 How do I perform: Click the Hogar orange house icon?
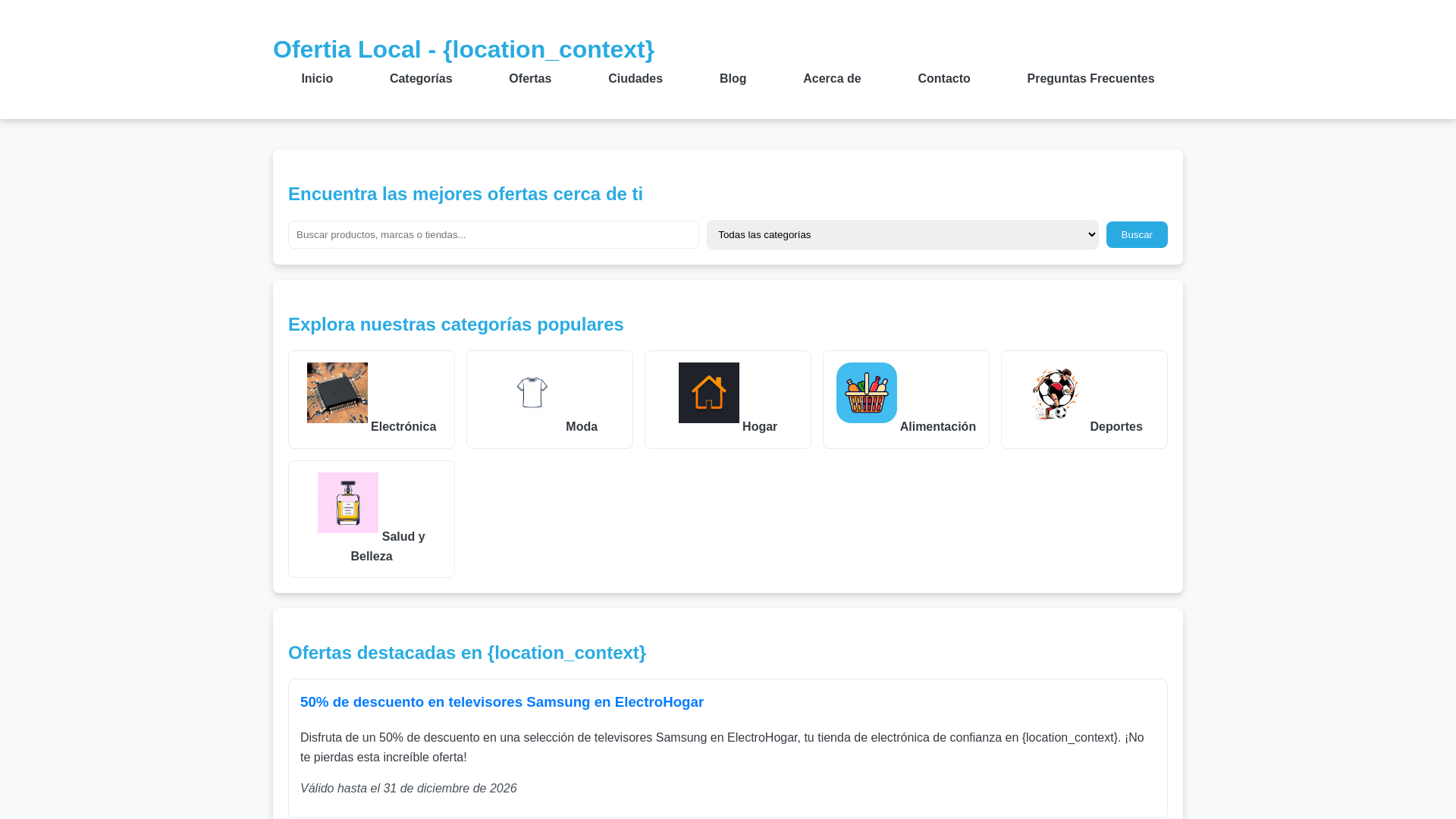(x=709, y=393)
